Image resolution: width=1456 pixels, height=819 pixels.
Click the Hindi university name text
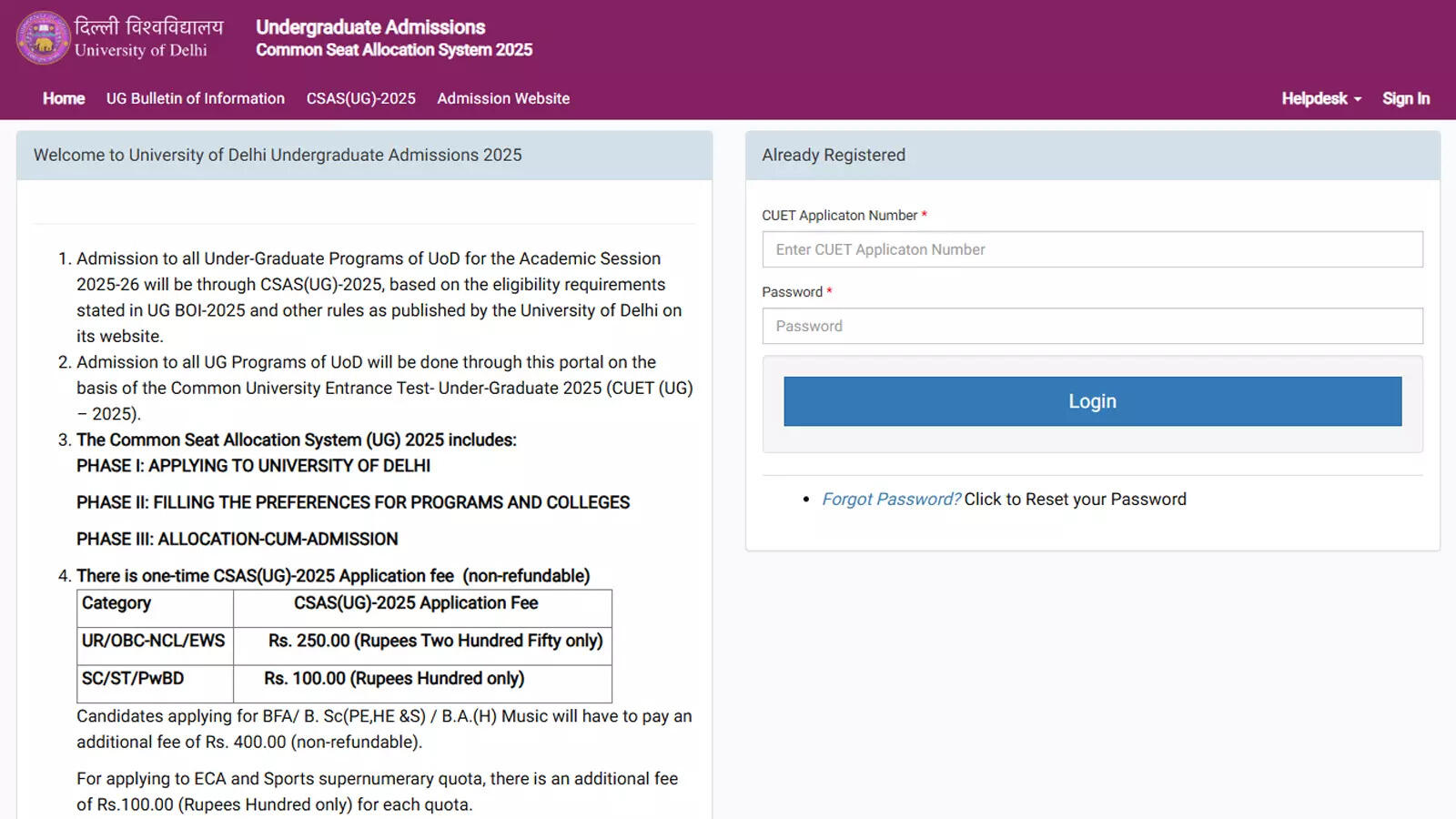point(148,25)
